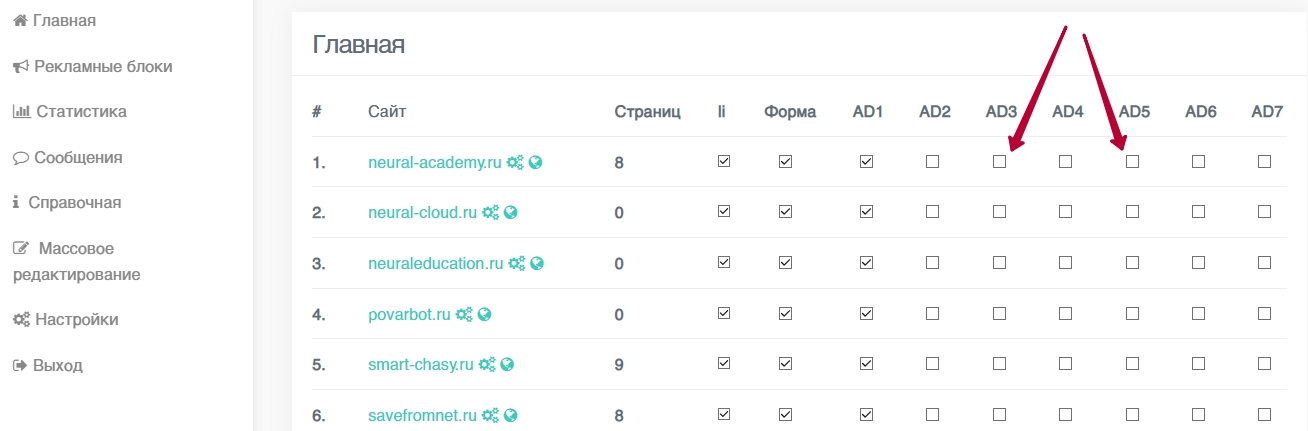Open settings gears icon for savefromnet.ru
This screenshot has height=431, width=1308.
coord(490,414)
